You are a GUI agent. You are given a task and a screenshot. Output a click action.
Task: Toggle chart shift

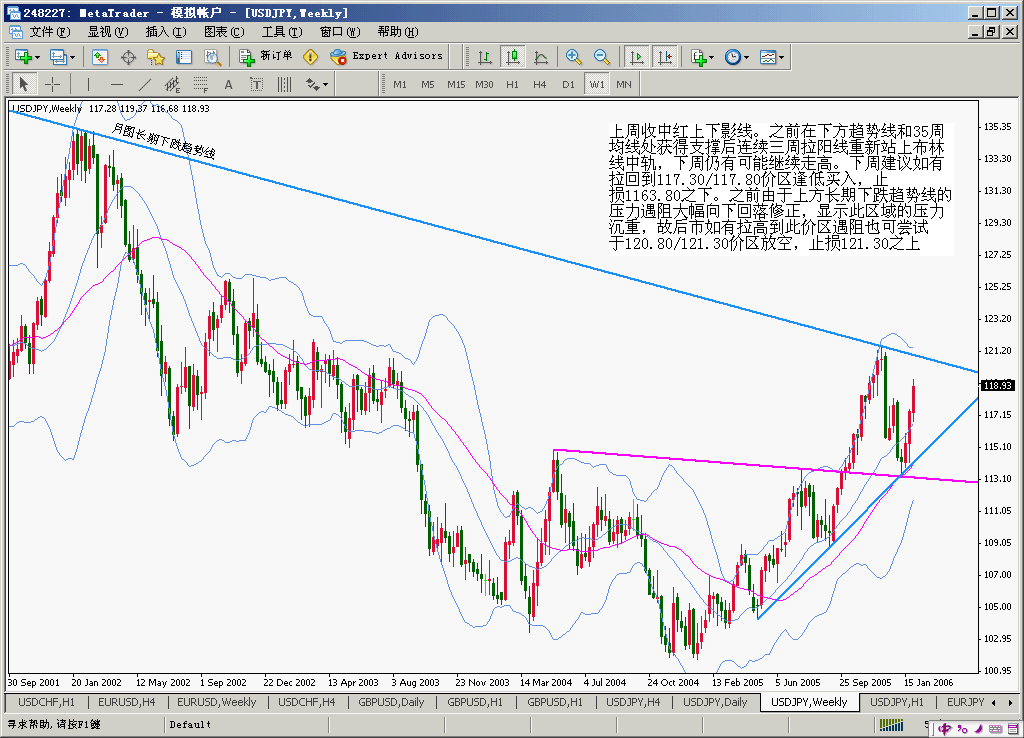point(665,57)
